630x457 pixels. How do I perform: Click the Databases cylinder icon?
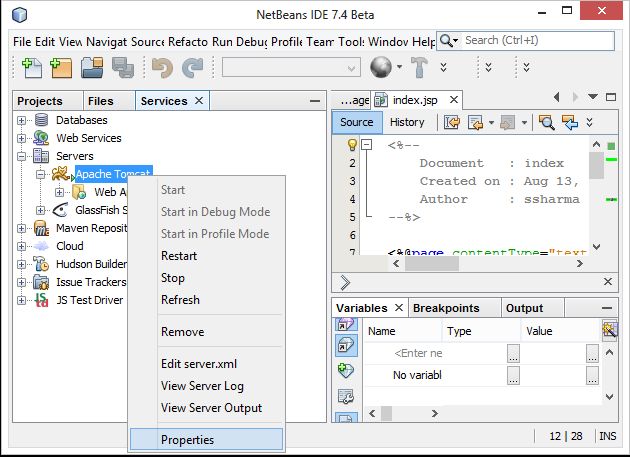pos(41,120)
